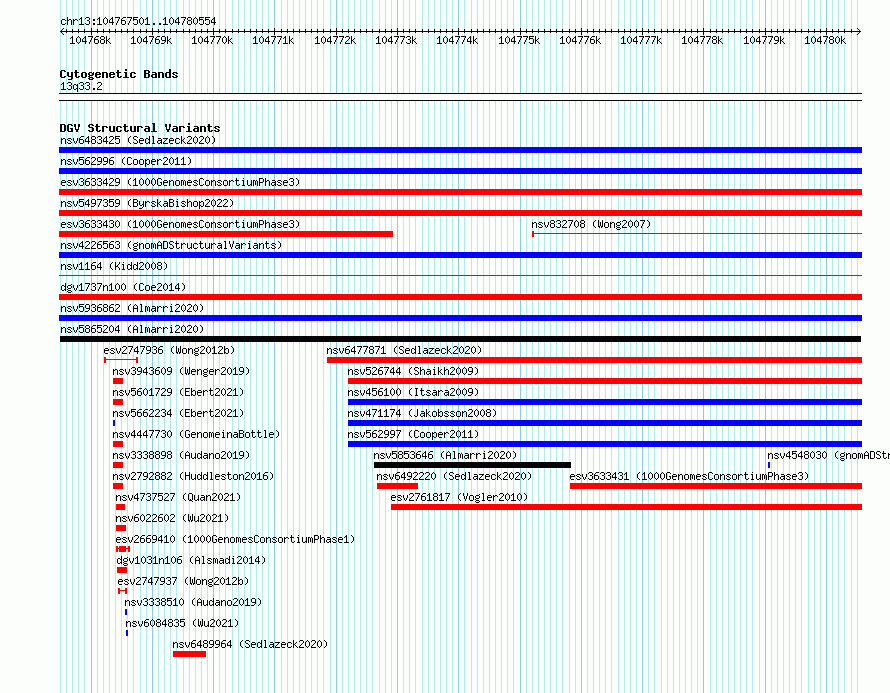The image size is (890, 693).
Task: Click the nsv3338510 (Audano2019) label
Action: pyautogui.click(x=193, y=602)
